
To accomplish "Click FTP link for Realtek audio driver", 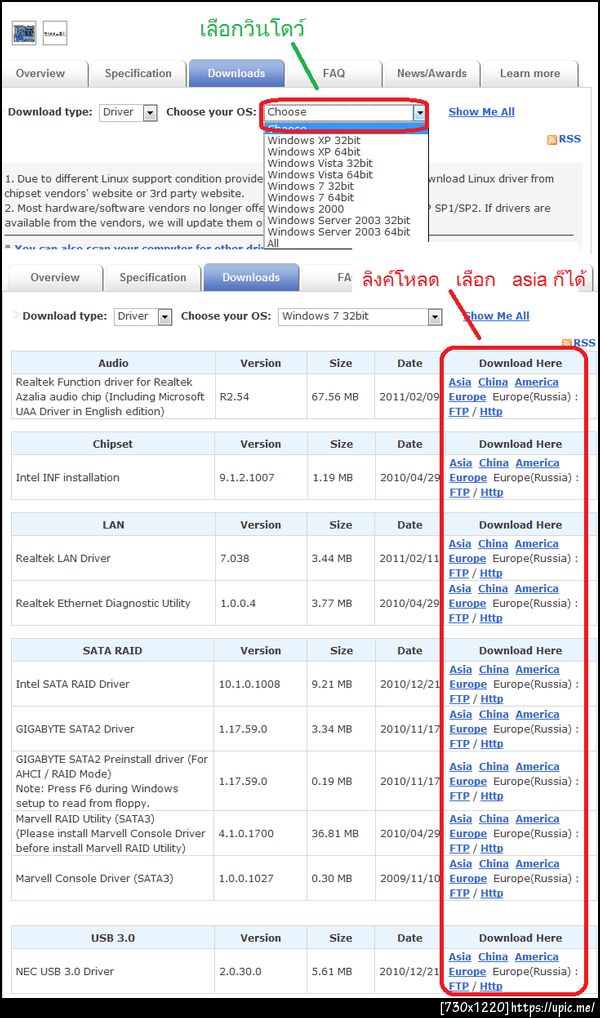I will tap(458, 412).
